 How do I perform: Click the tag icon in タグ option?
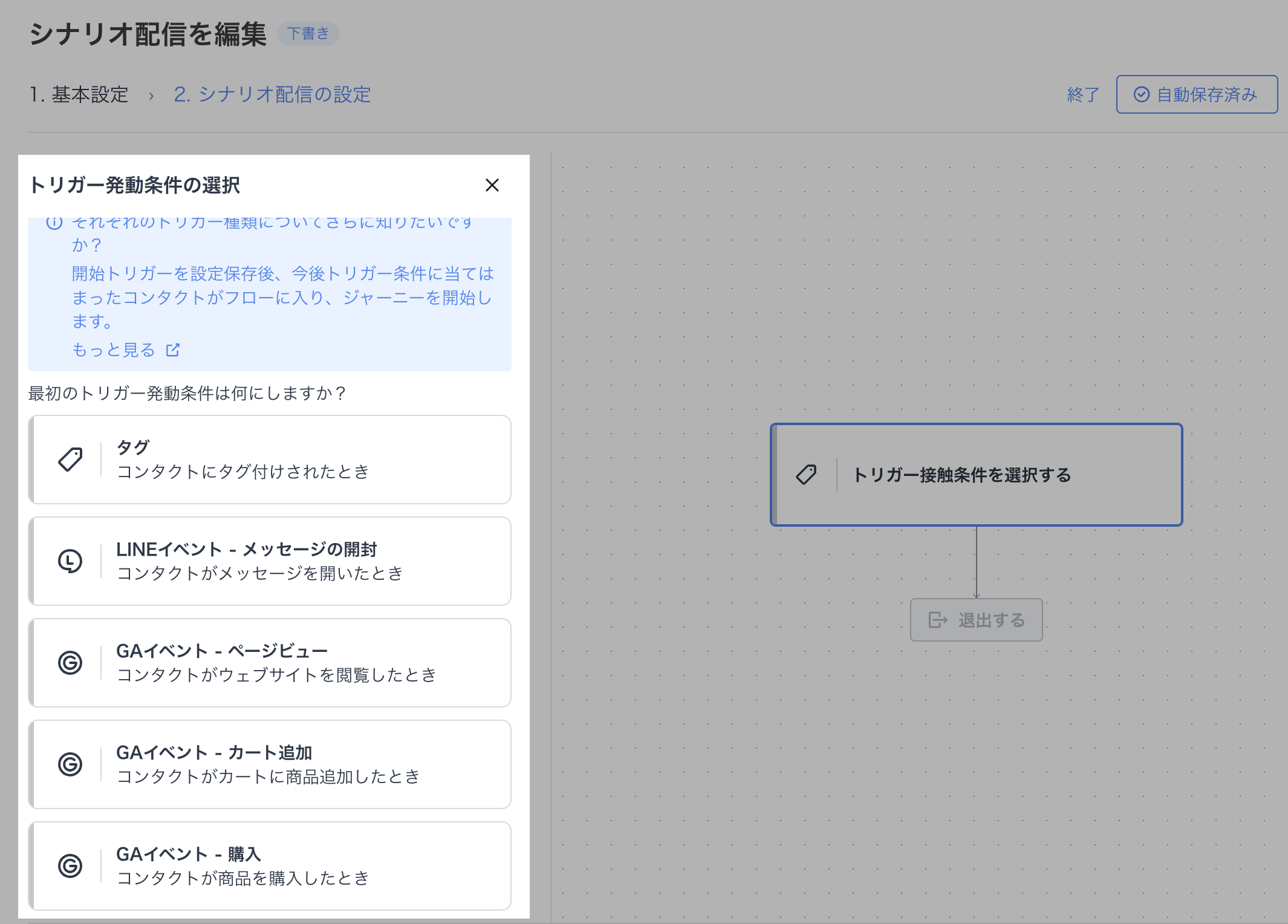(x=70, y=460)
